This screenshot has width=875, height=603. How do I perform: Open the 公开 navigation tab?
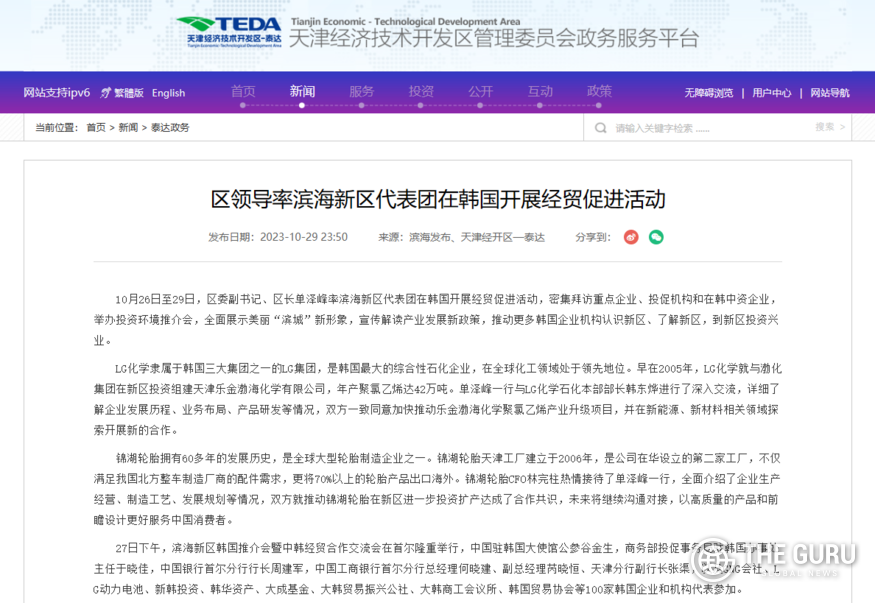[x=480, y=91]
